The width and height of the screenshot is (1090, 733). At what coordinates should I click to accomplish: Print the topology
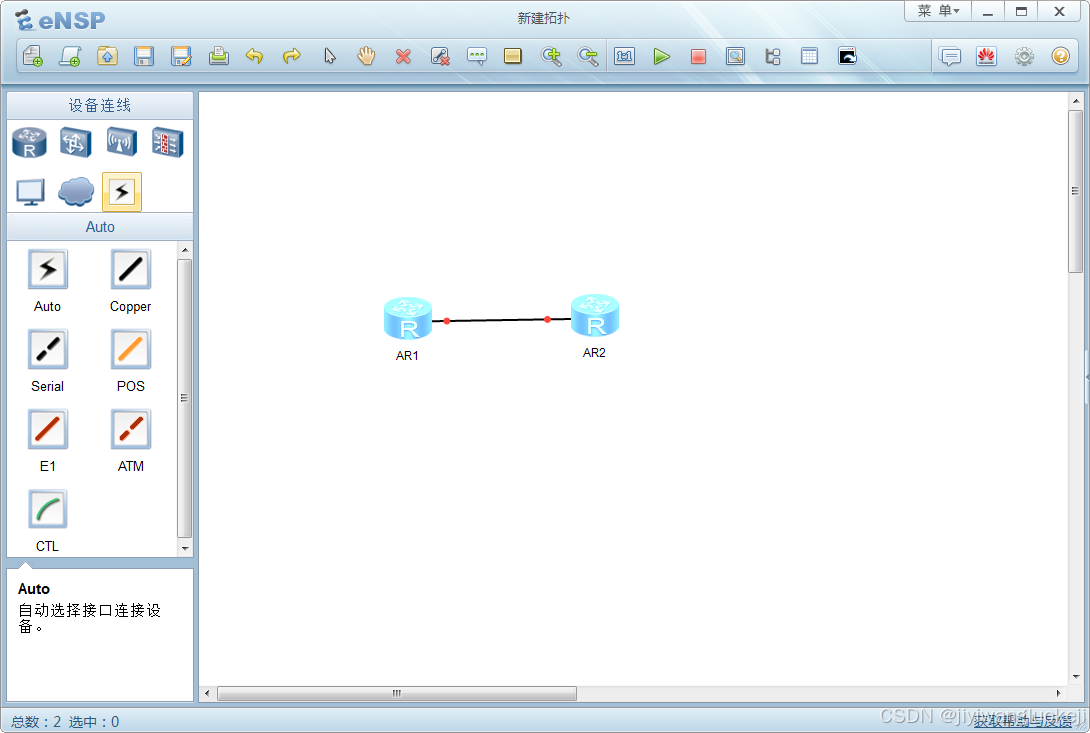218,56
